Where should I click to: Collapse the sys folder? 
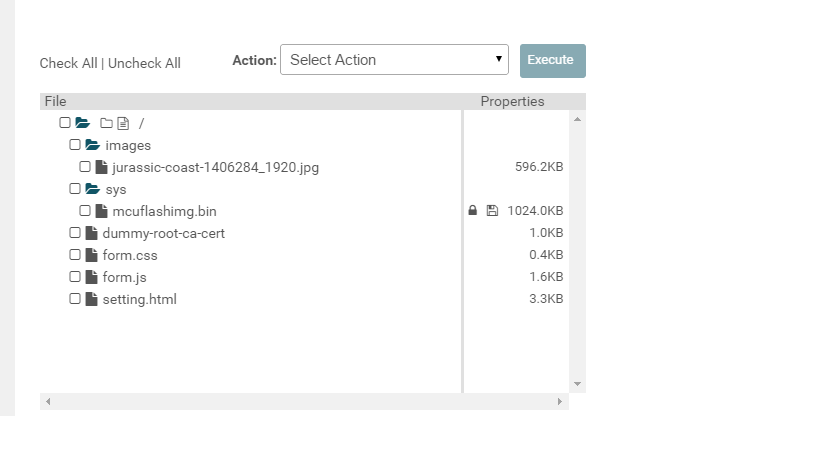(x=93, y=189)
